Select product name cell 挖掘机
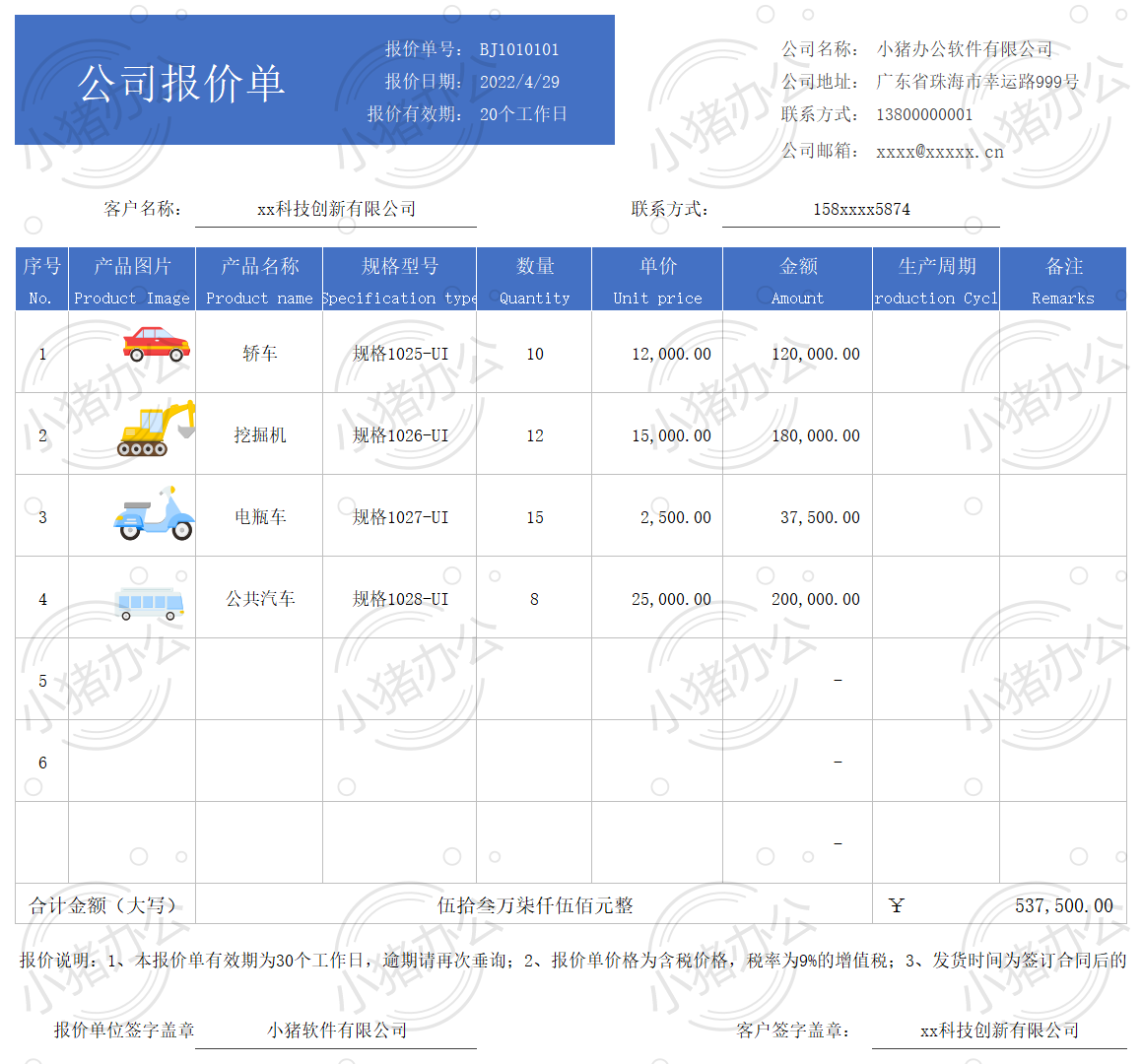Image resolution: width=1142 pixels, height=1064 pixels. (x=259, y=434)
